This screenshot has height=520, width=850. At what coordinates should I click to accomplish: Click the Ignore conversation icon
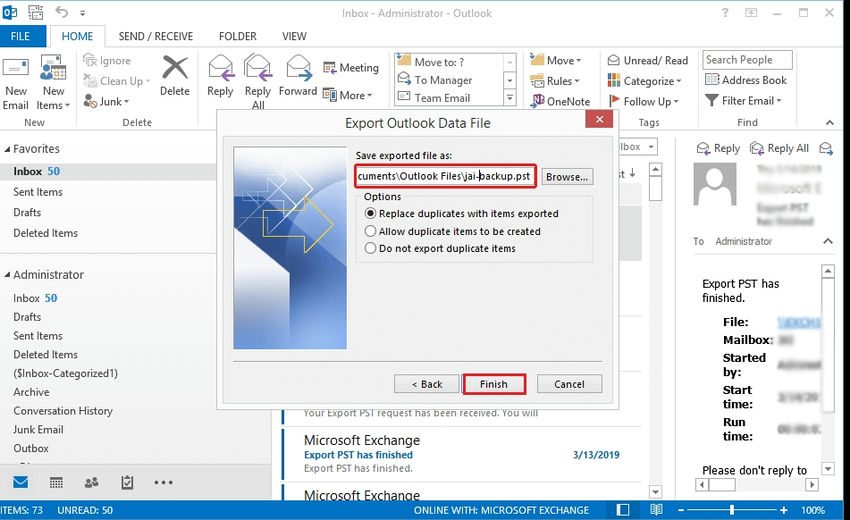coord(90,60)
